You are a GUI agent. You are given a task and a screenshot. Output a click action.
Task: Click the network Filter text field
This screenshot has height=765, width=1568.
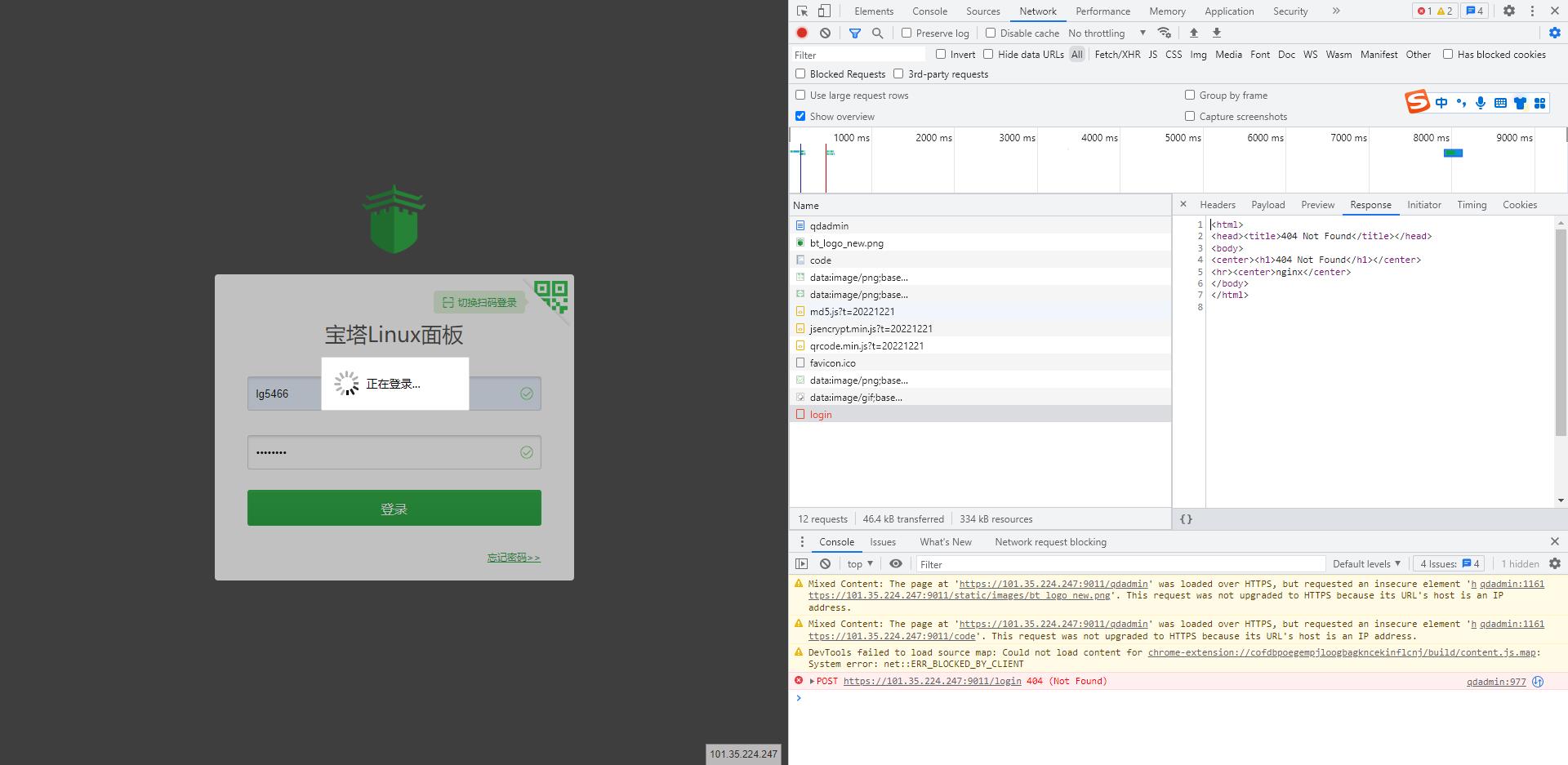click(x=857, y=55)
